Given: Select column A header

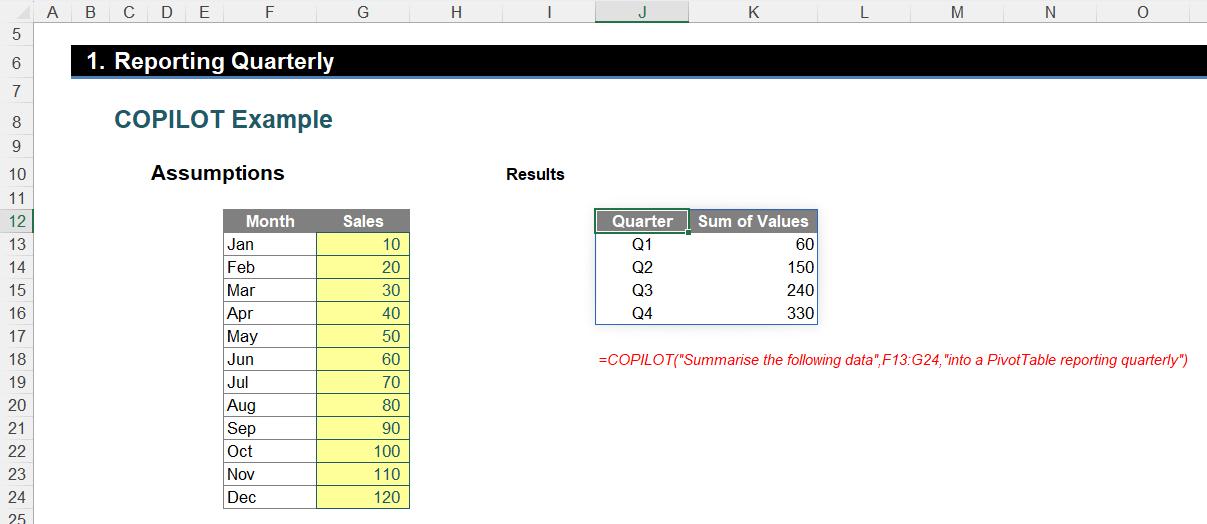Looking at the screenshot, I should 52,12.
